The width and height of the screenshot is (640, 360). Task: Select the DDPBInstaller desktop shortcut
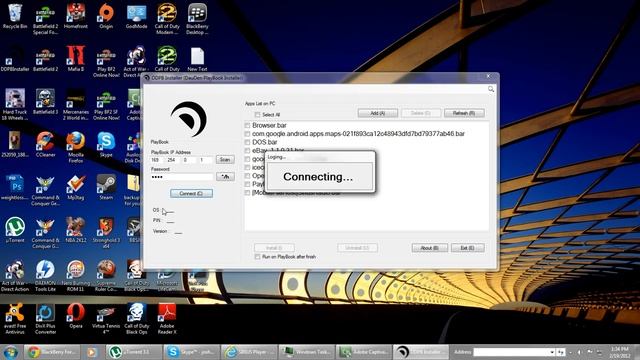pyautogui.click(x=15, y=60)
